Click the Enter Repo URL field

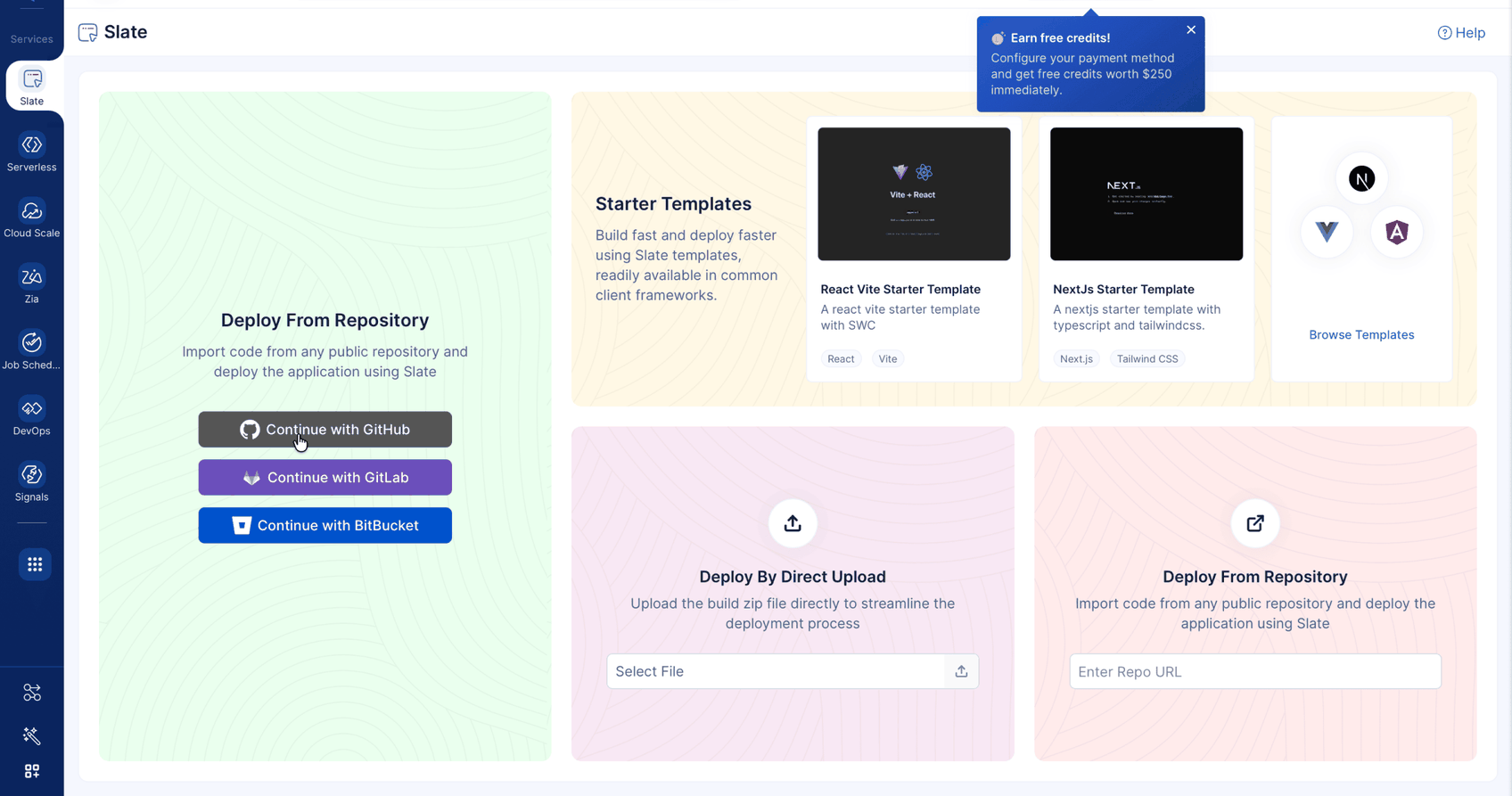pos(1255,672)
